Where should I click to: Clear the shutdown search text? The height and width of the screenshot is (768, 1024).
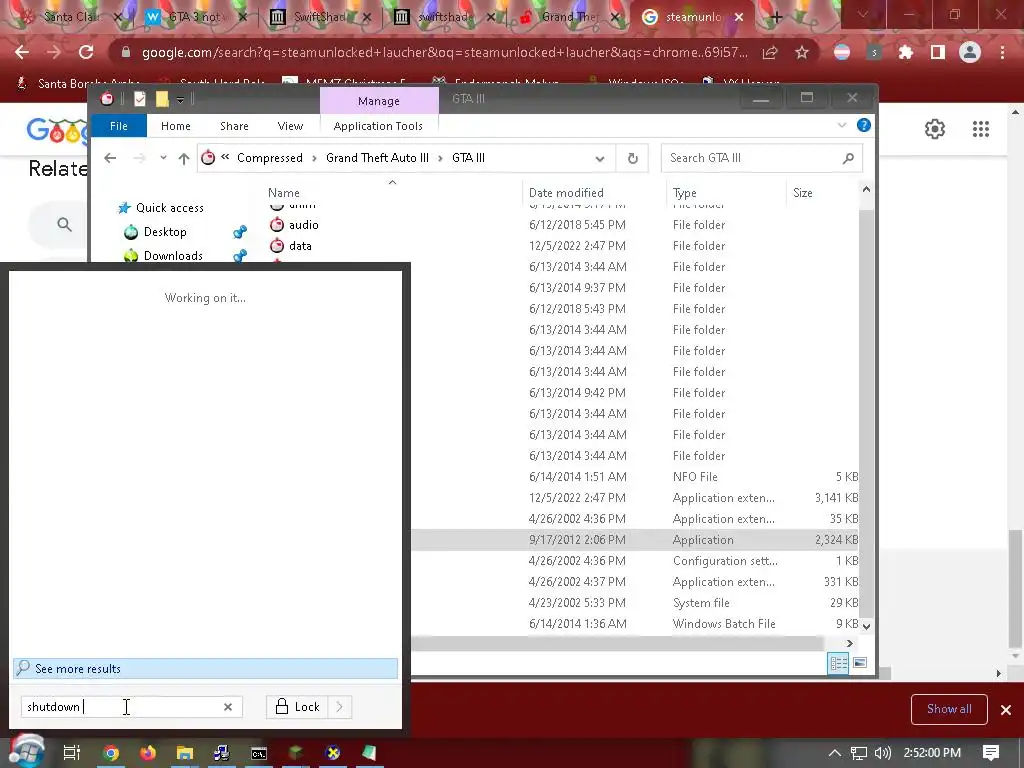coord(227,707)
